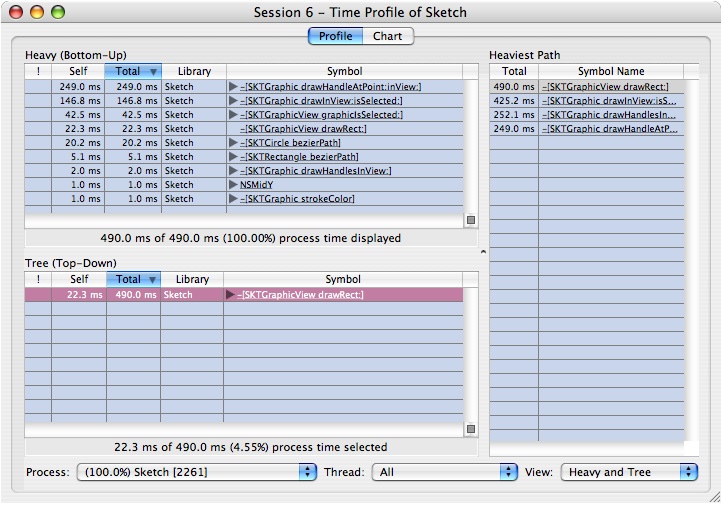Image resolution: width=724 pixels, height=506 pixels.
Task: Click the split pane divider handle
Action: tap(483, 252)
